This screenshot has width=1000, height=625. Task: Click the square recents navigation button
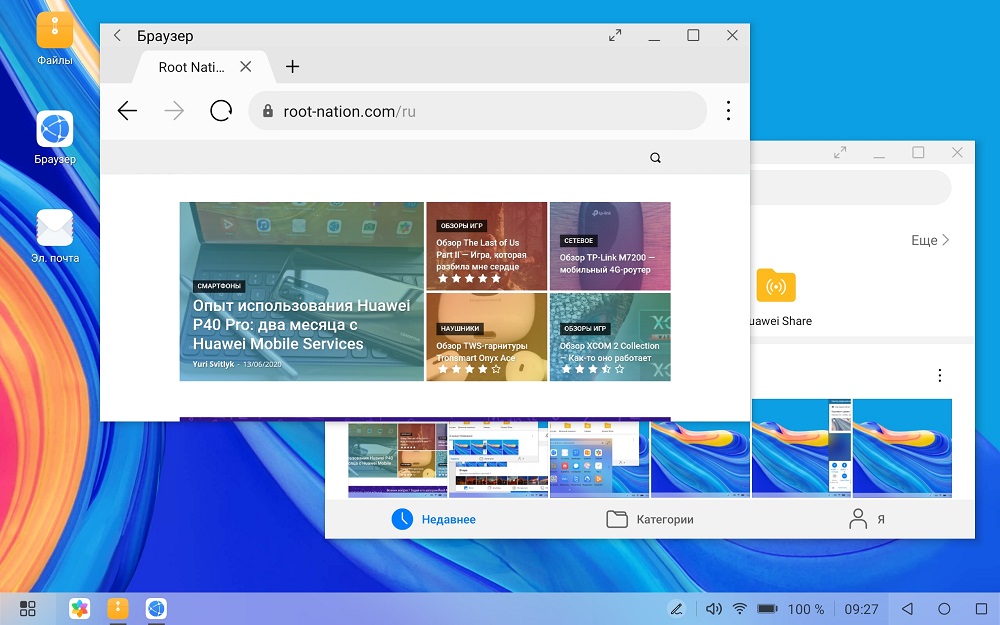pyautogui.click(x=982, y=608)
